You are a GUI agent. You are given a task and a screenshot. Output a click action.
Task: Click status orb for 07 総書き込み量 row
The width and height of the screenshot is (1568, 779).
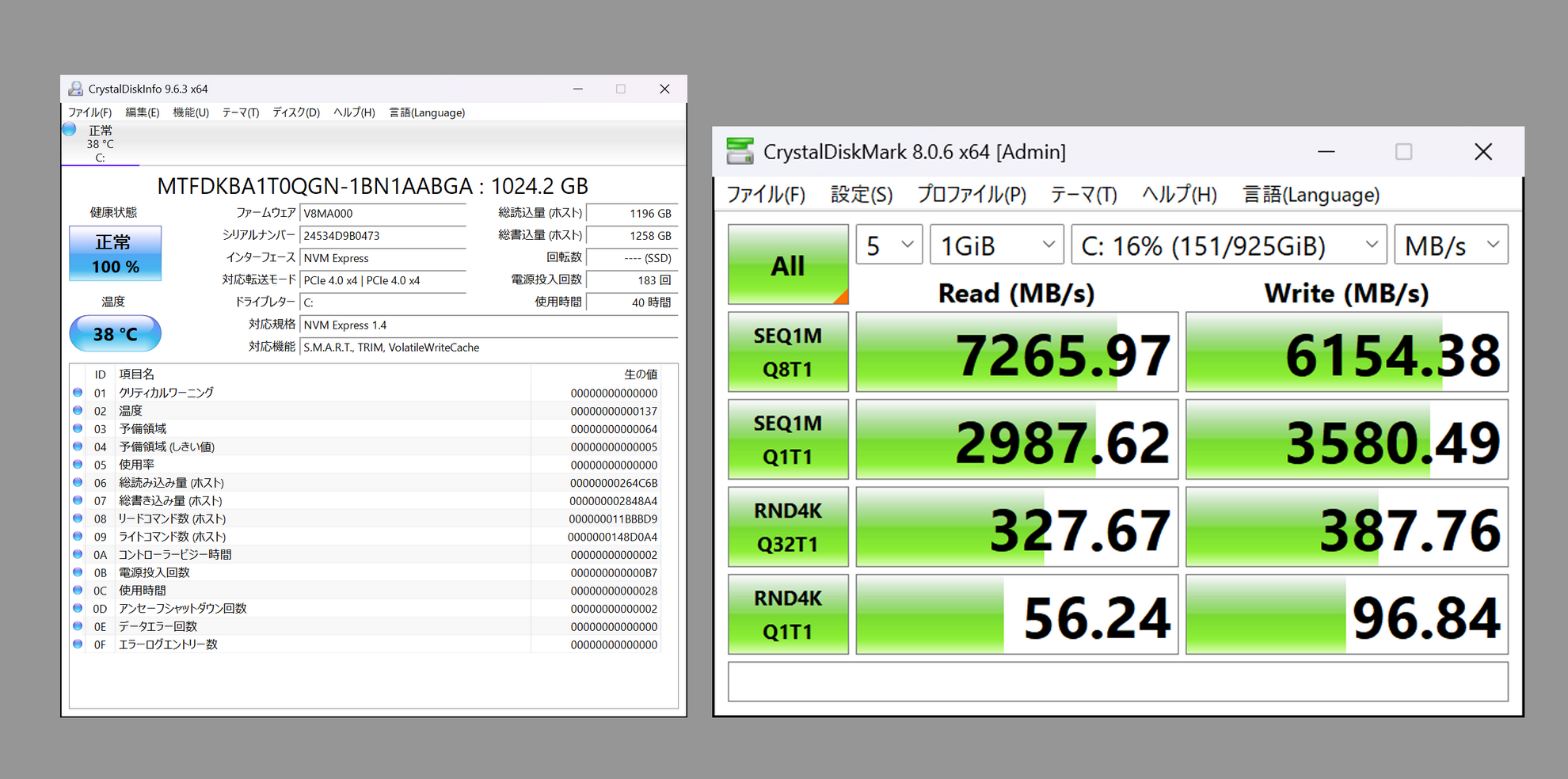(x=78, y=500)
